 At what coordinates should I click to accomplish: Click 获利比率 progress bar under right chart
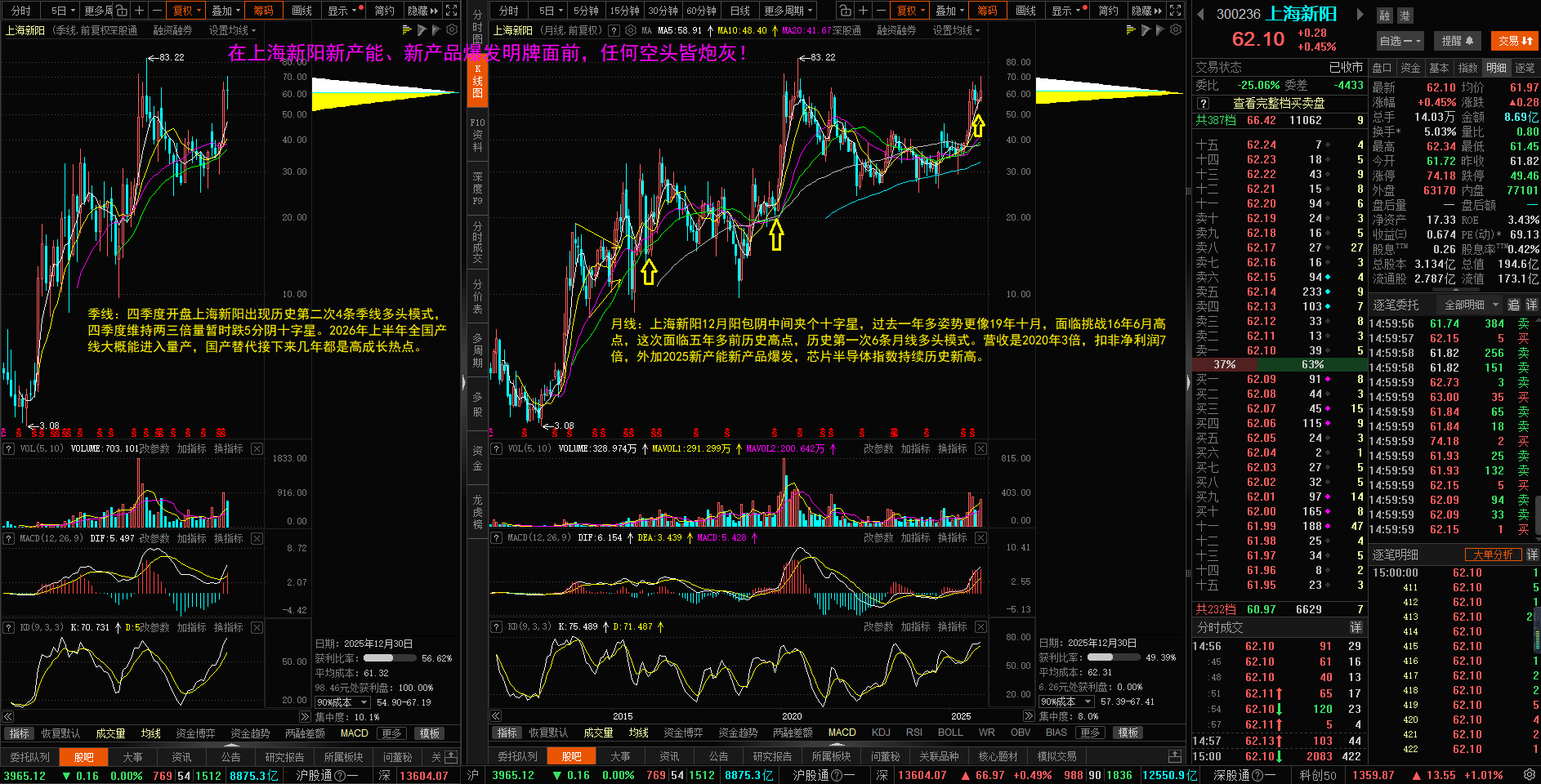coord(1113,657)
